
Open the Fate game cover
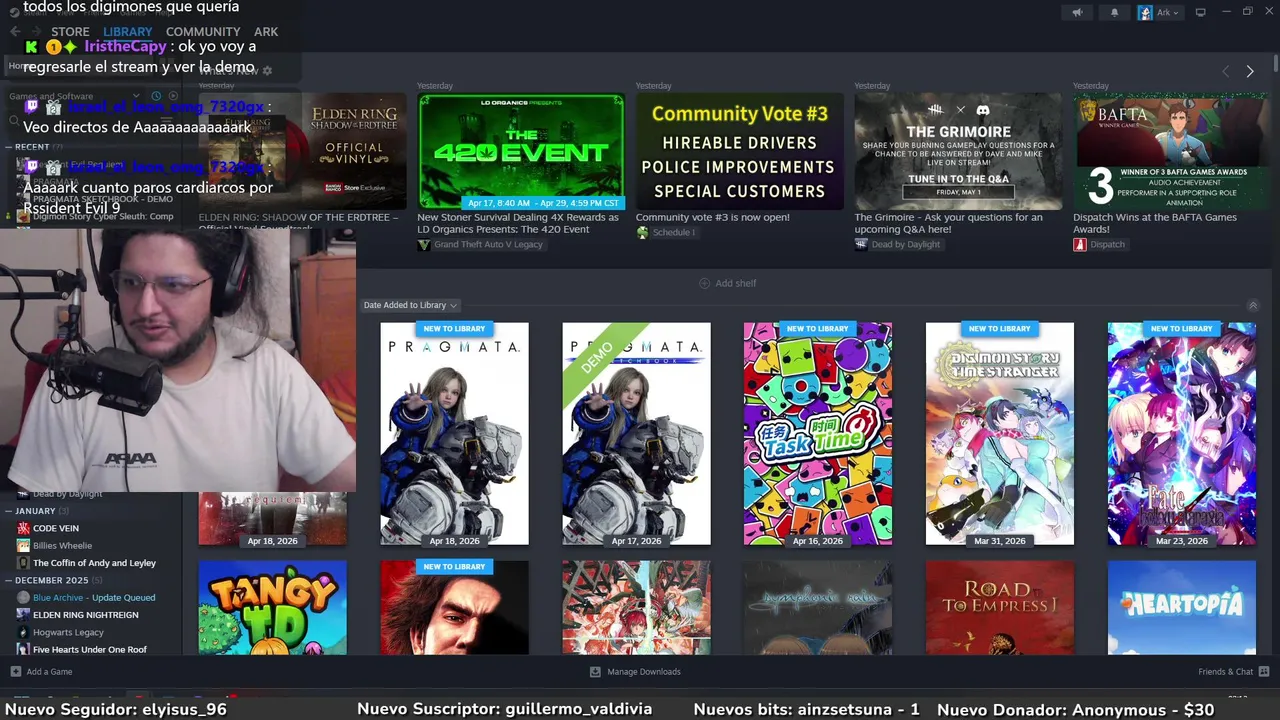pyautogui.click(x=1182, y=434)
